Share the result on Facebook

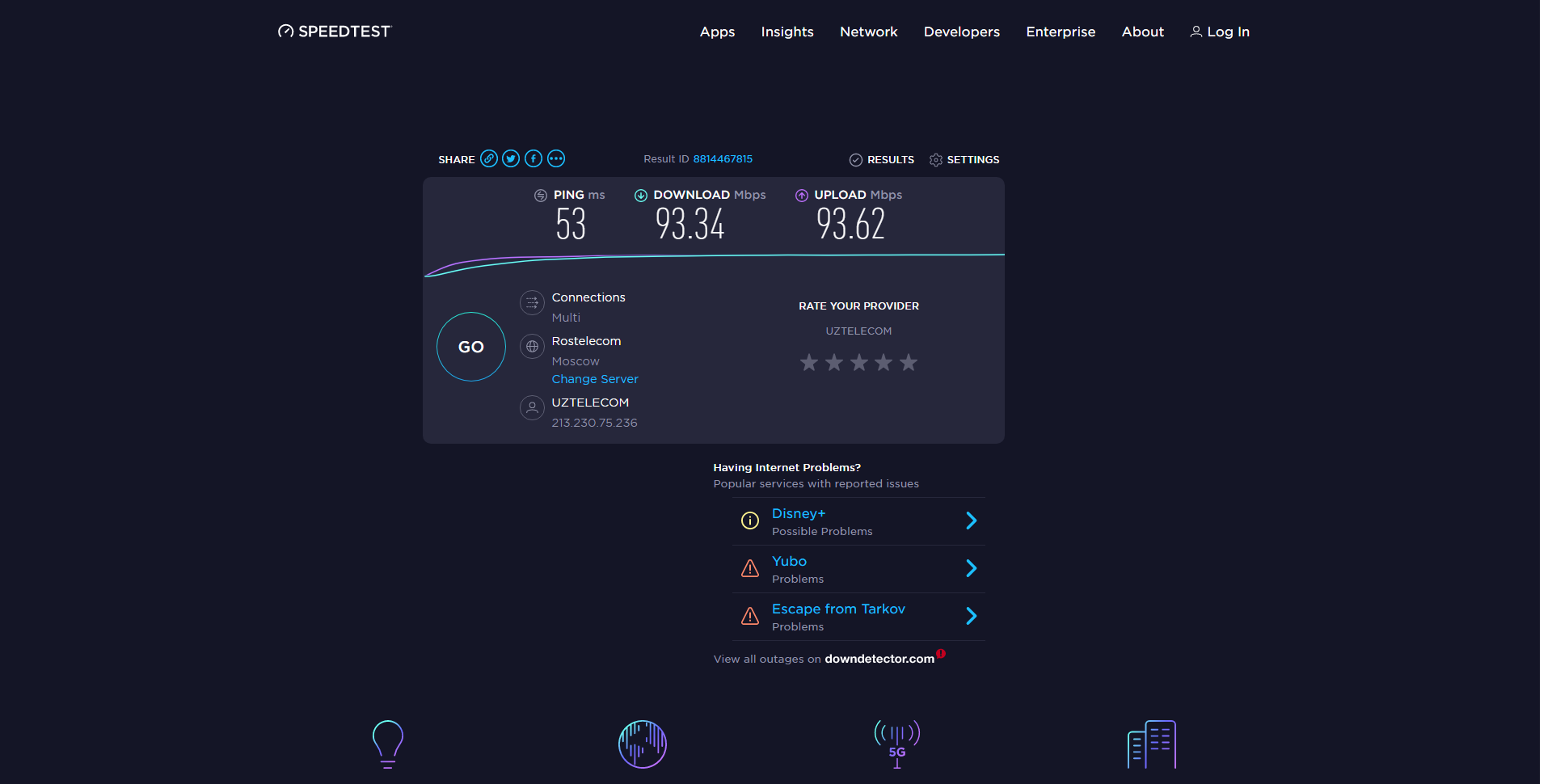533,158
